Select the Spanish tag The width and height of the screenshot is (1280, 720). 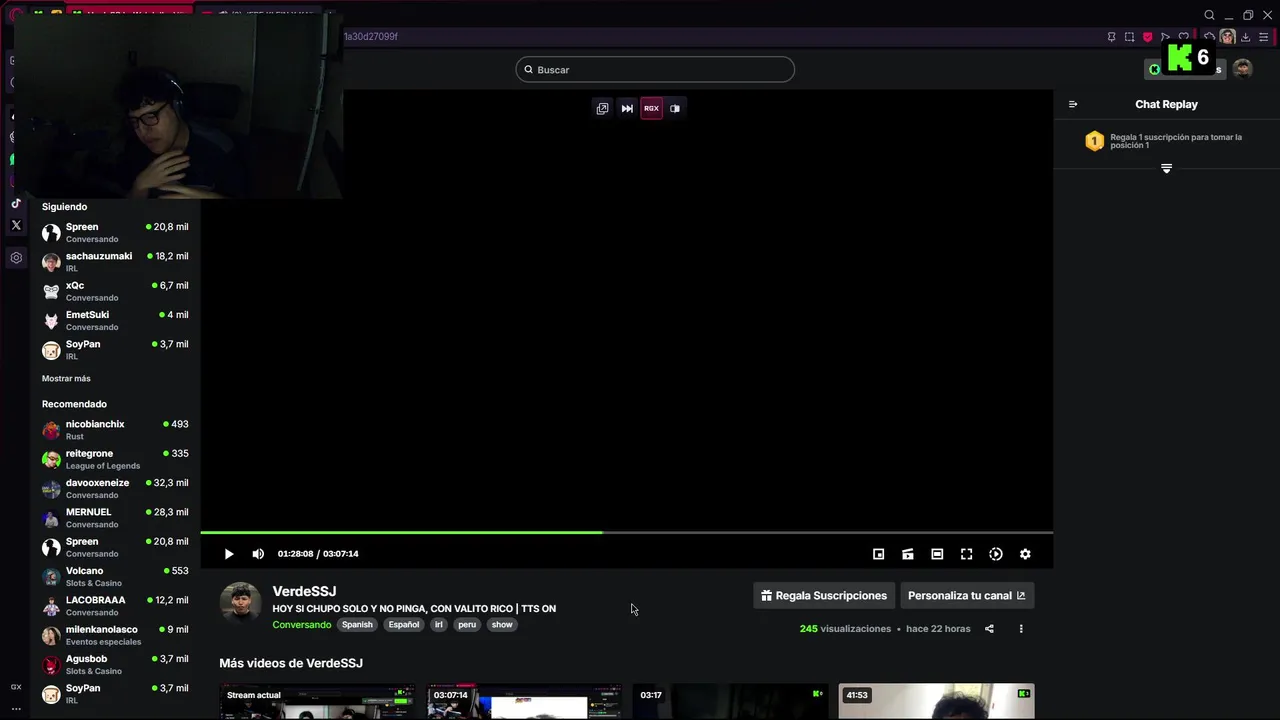(357, 624)
